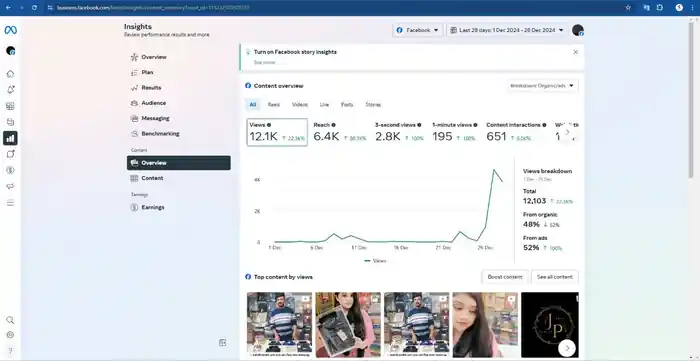Open the Results section

pyautogui.click(x=179, y=88)
